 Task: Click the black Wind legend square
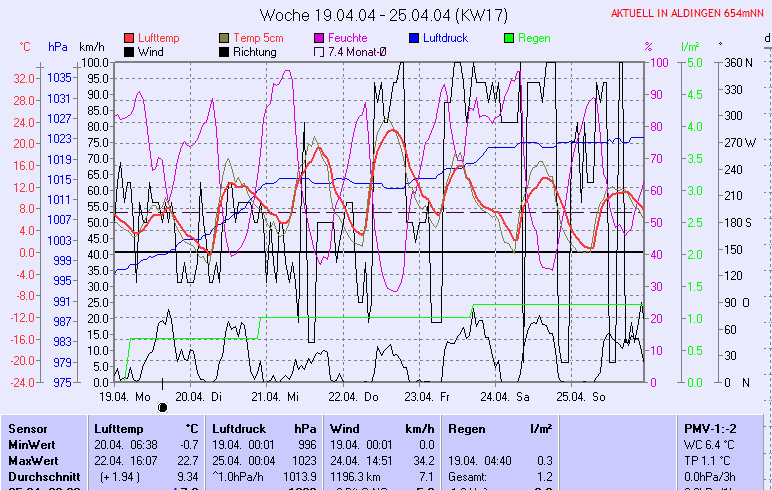tap(129, 51)
